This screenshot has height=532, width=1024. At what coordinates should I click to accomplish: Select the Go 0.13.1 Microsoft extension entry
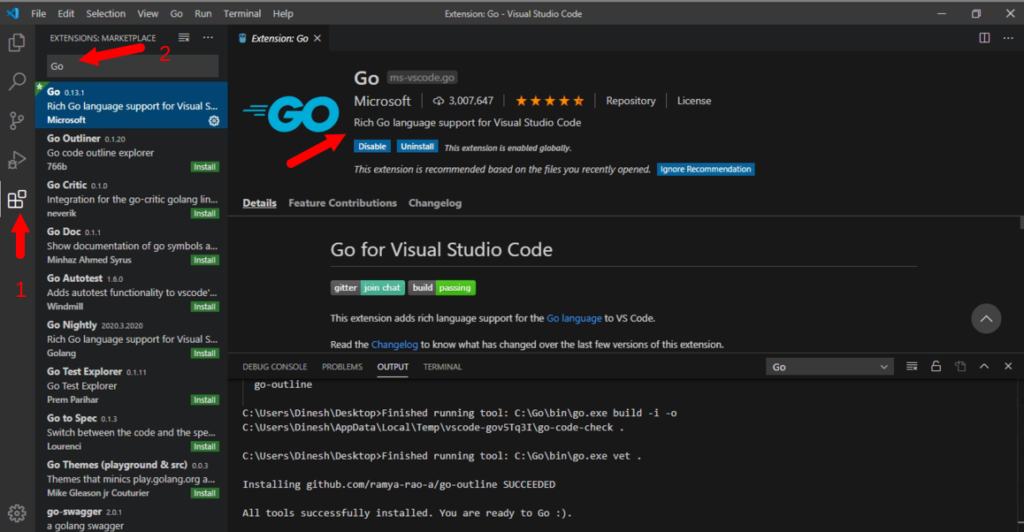[131, 105]
